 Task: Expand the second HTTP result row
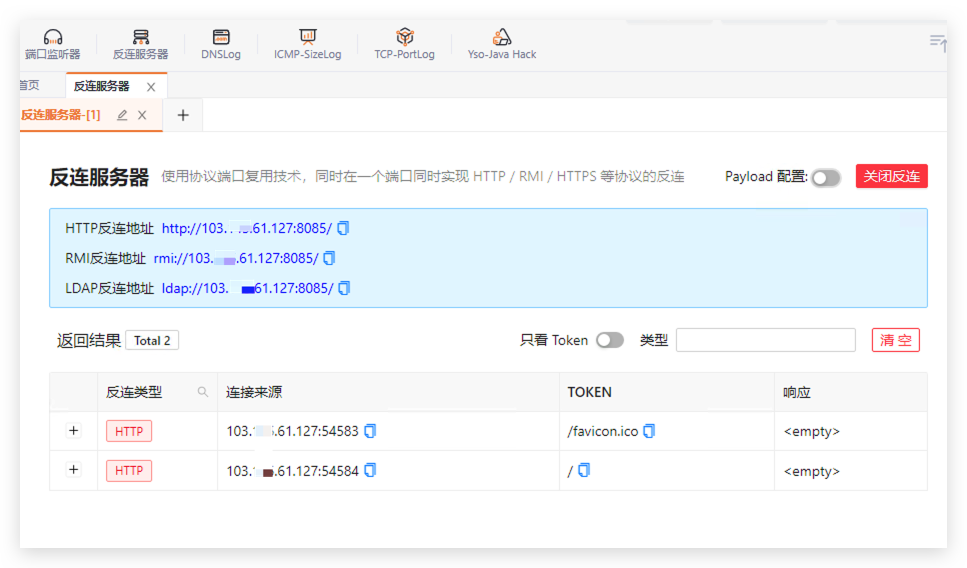pyautogui.click(x=73, y=470)
